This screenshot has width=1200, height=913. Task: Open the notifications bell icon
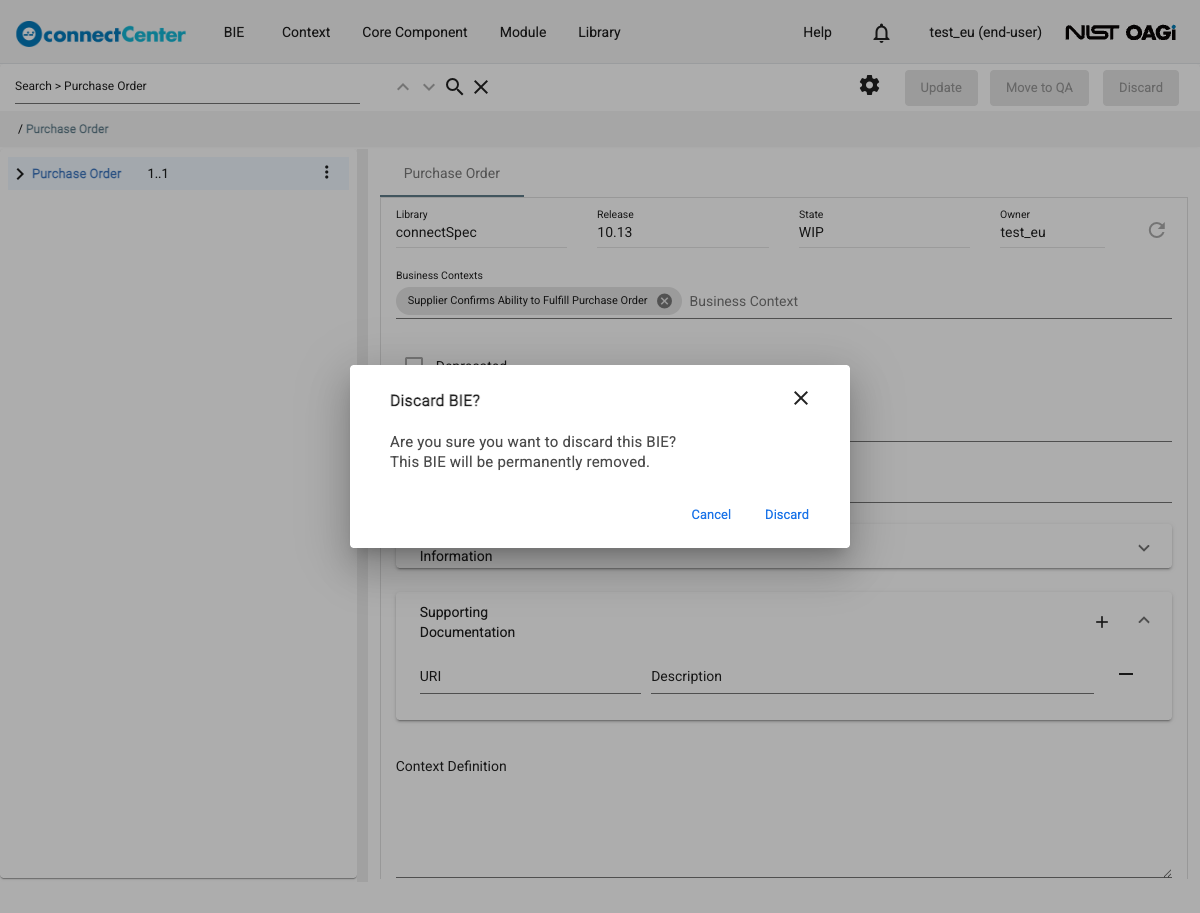pyautogui.click(x=881, y=33)
